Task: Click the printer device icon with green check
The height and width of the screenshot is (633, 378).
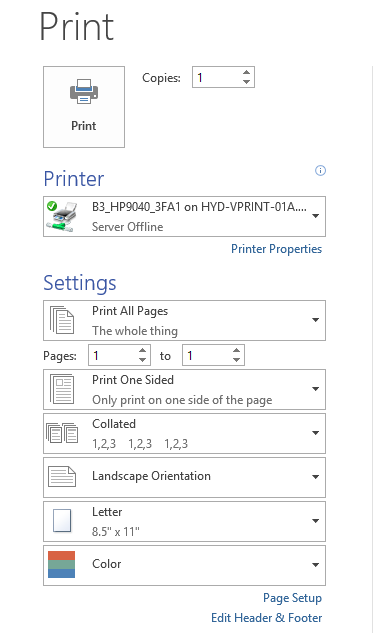Action: pos(62,216)
